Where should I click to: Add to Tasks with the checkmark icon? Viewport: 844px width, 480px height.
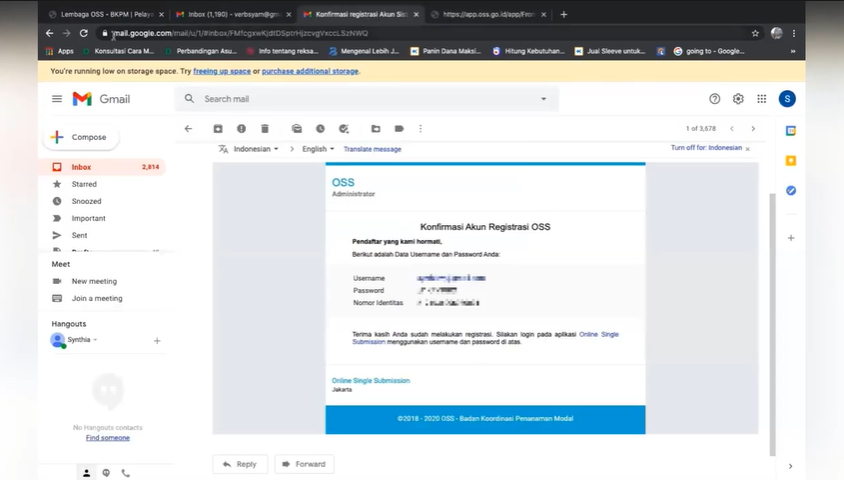[343, 129]
